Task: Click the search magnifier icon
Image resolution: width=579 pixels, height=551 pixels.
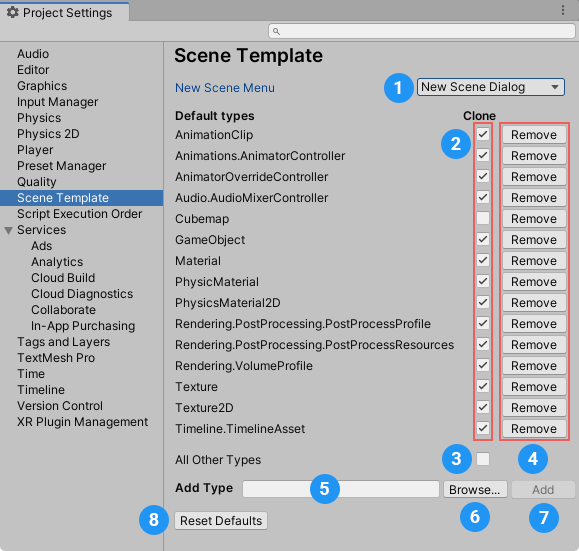Action: [x=276, y=31]
